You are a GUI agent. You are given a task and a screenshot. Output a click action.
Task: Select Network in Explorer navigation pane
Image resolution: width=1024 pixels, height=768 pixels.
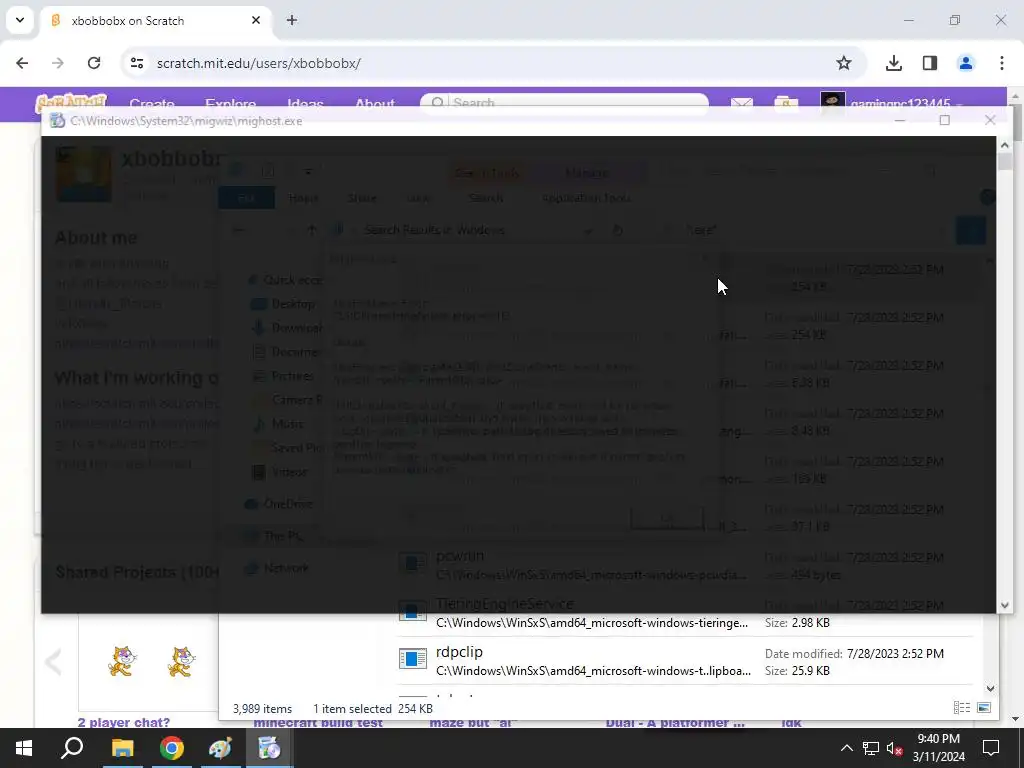286,568
